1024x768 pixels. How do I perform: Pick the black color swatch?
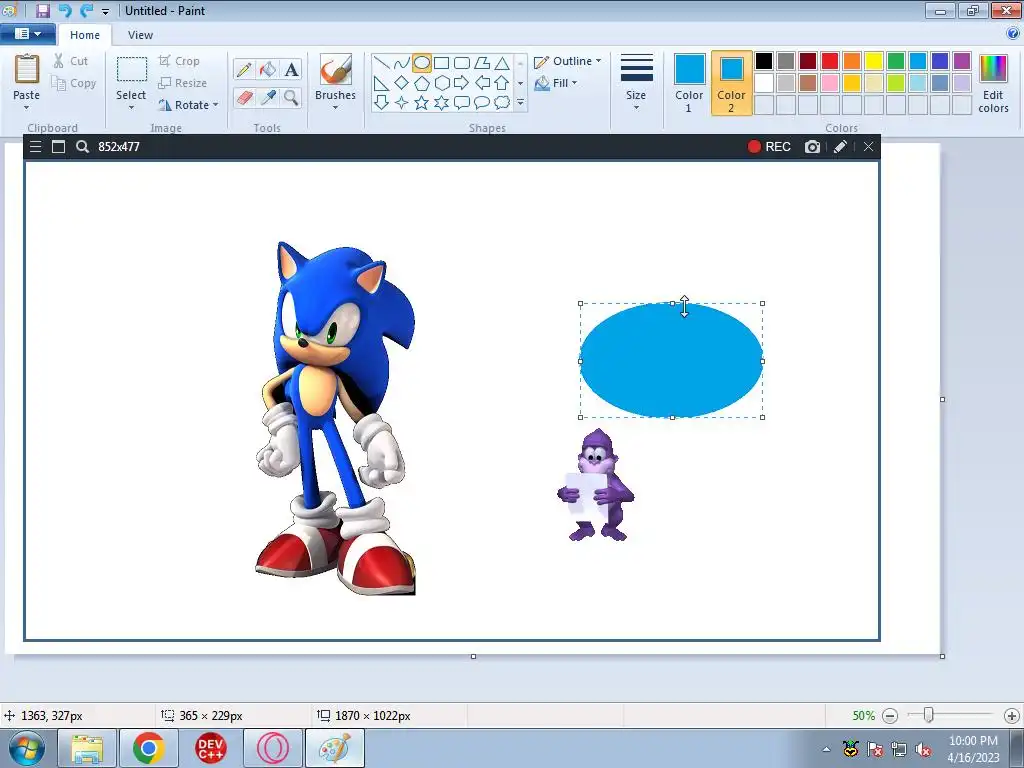764,61
